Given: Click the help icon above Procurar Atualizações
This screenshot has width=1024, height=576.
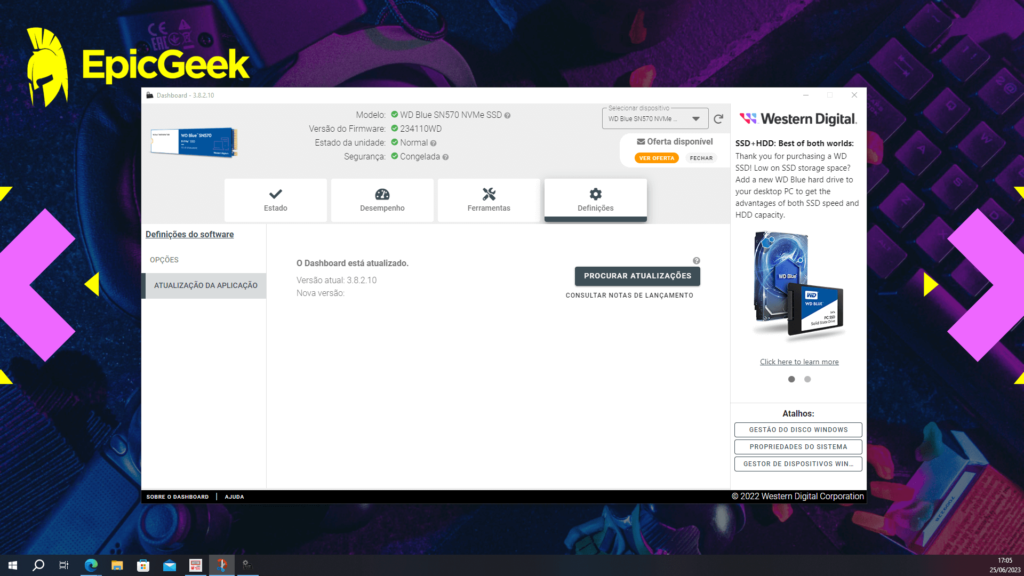Looking at the screenshot, I should point(696,260).
